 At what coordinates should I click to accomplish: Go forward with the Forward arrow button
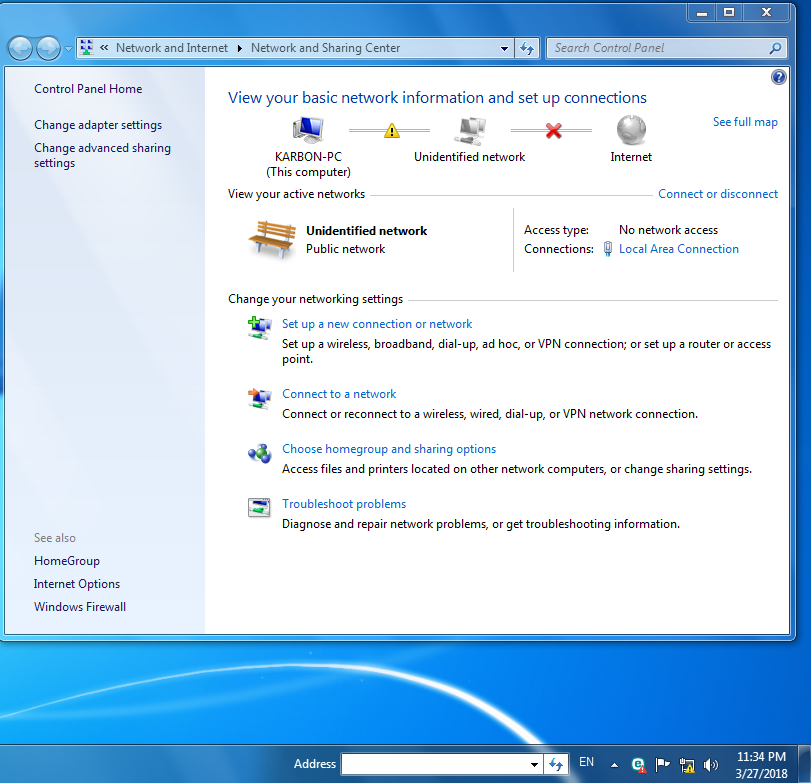tap(48, 49)
